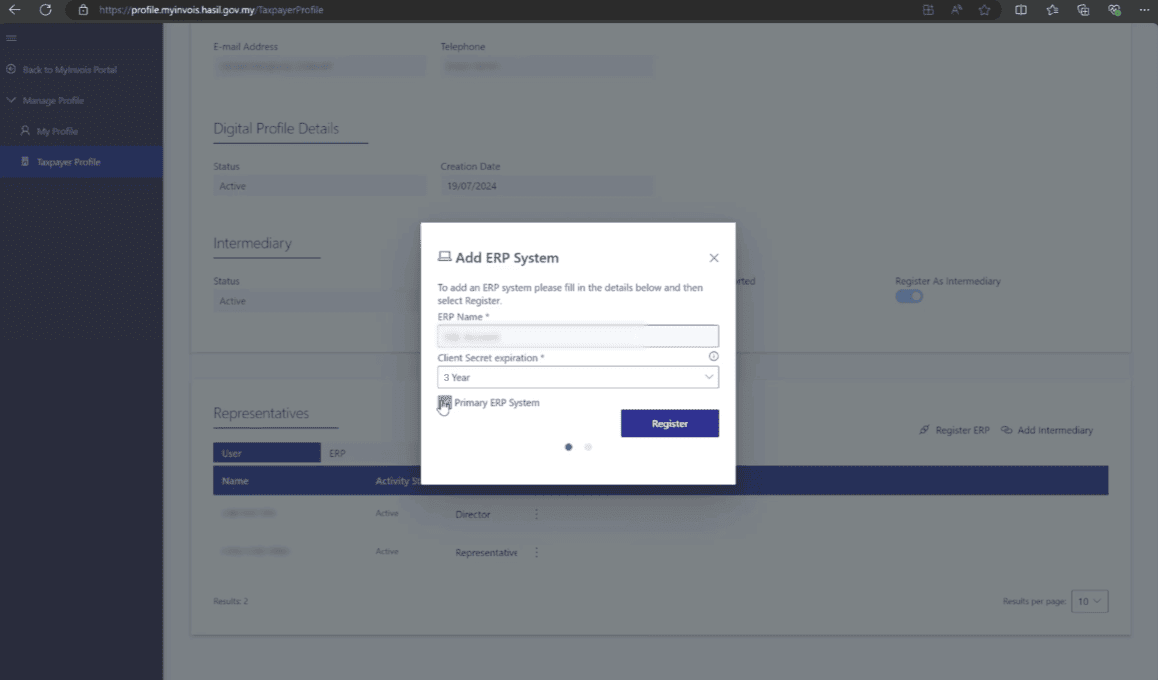Select the Director role cell
Viewport: 1158px width, 680px height.
coord(473,515)
